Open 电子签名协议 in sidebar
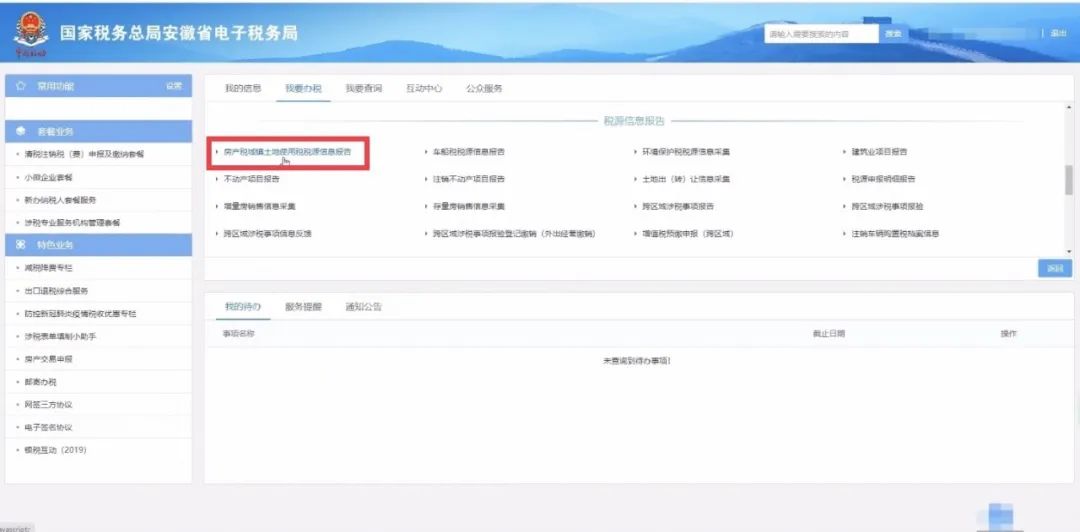Image resolution: width=1080 pixels, height=532 pixels. coord(48,427)
